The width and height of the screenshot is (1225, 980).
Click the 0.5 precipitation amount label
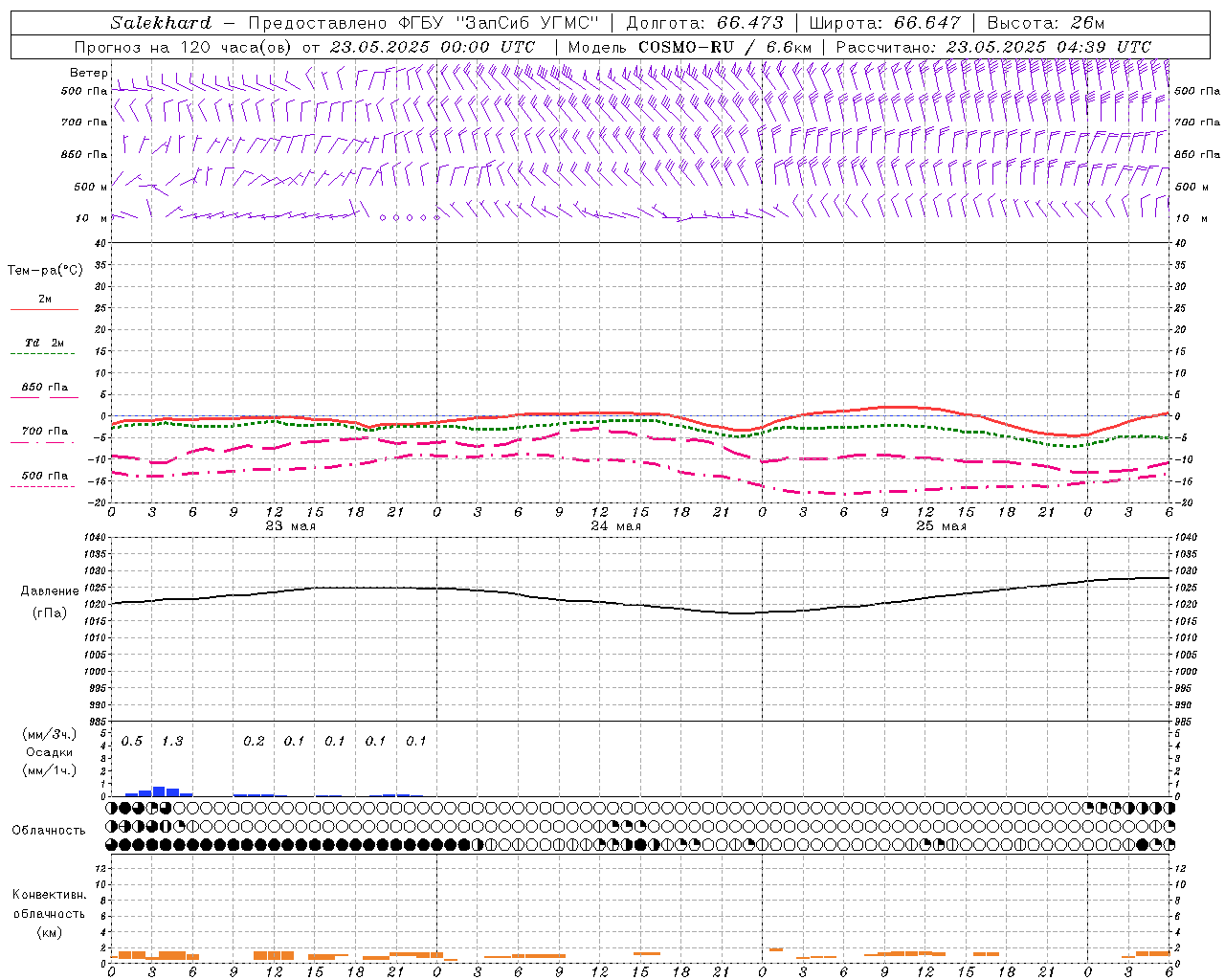[132, 741]
